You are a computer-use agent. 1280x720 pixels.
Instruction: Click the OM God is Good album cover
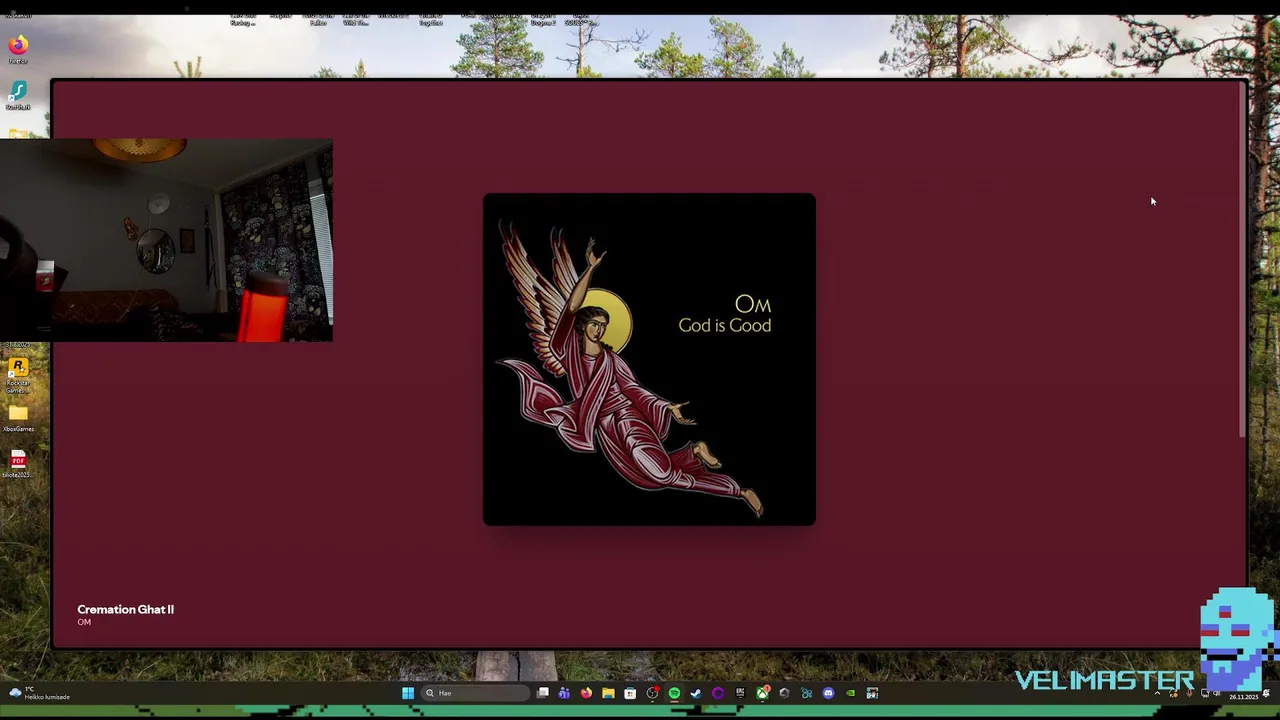pyautogui.click(x=649, y=359)
